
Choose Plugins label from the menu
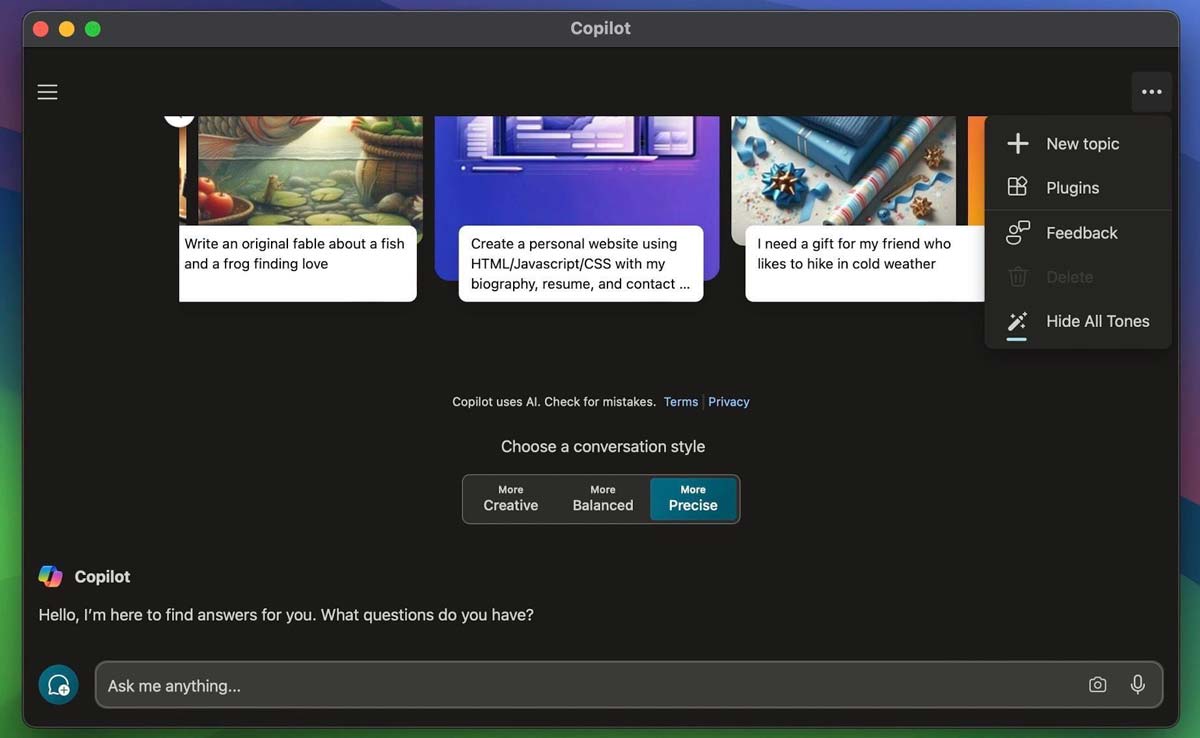(x=1072, y=188)
